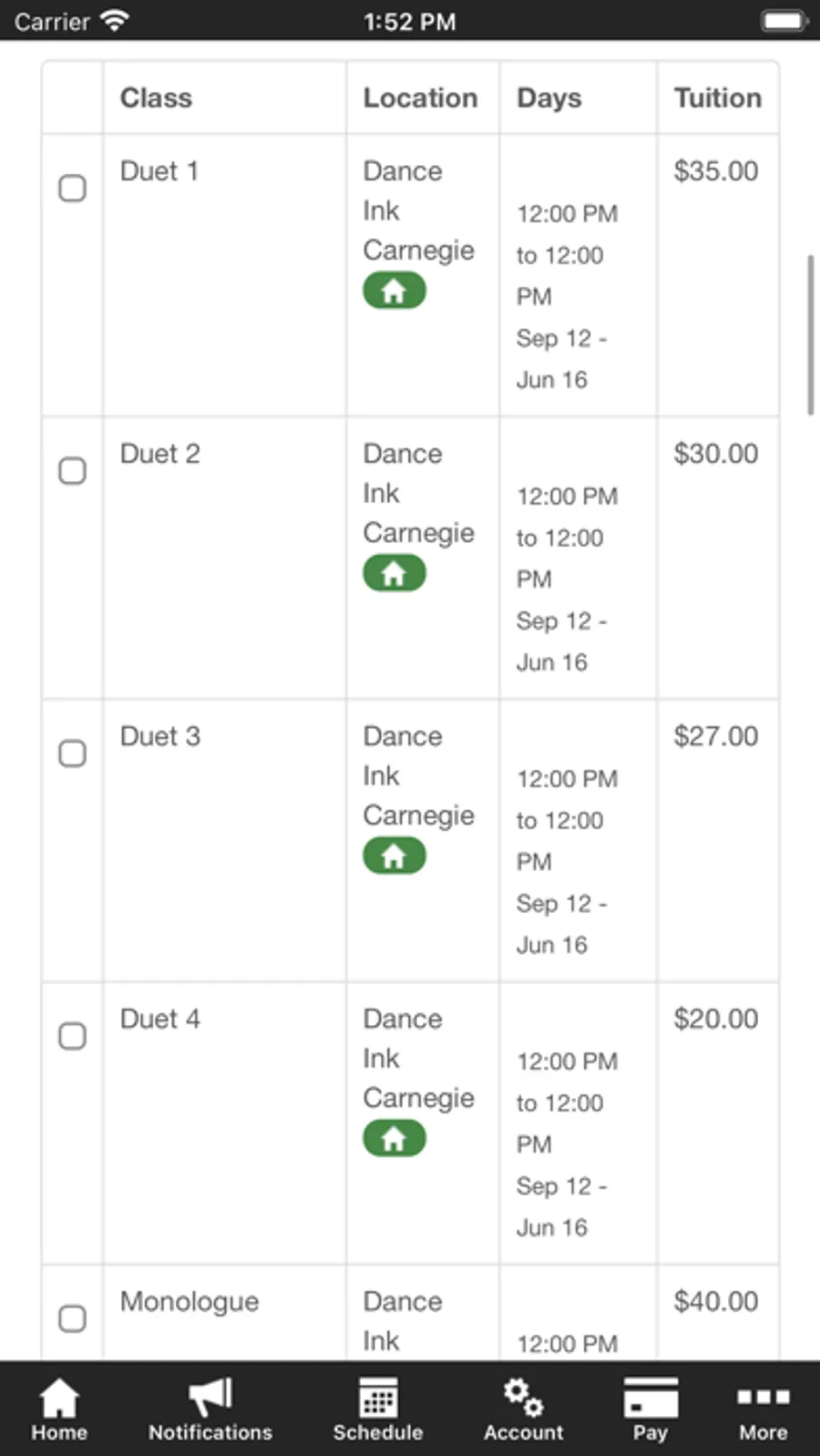
Task: Tap green home badge for Duet 1
Action: pyautogui.click(x=395, y=292)
